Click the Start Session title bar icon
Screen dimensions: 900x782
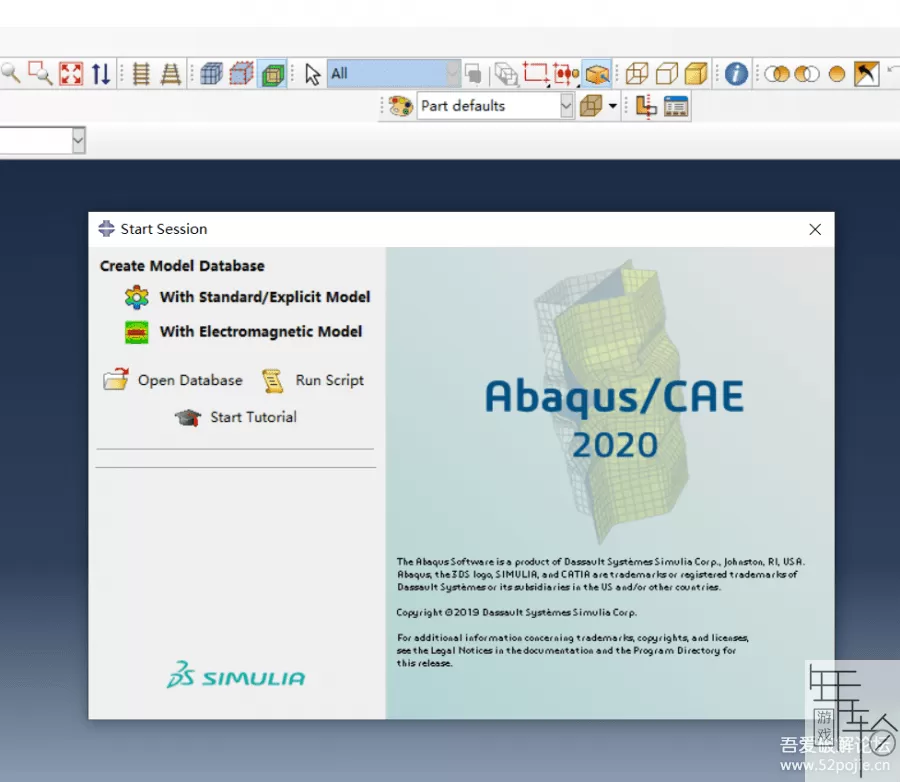coord(106,229)
